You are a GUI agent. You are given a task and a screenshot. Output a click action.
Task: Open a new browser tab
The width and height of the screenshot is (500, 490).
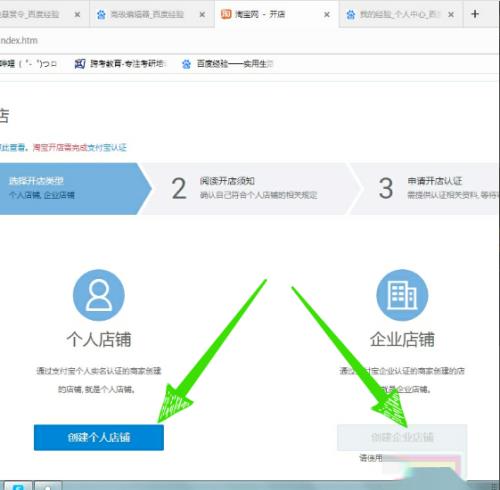pos(475,14)
